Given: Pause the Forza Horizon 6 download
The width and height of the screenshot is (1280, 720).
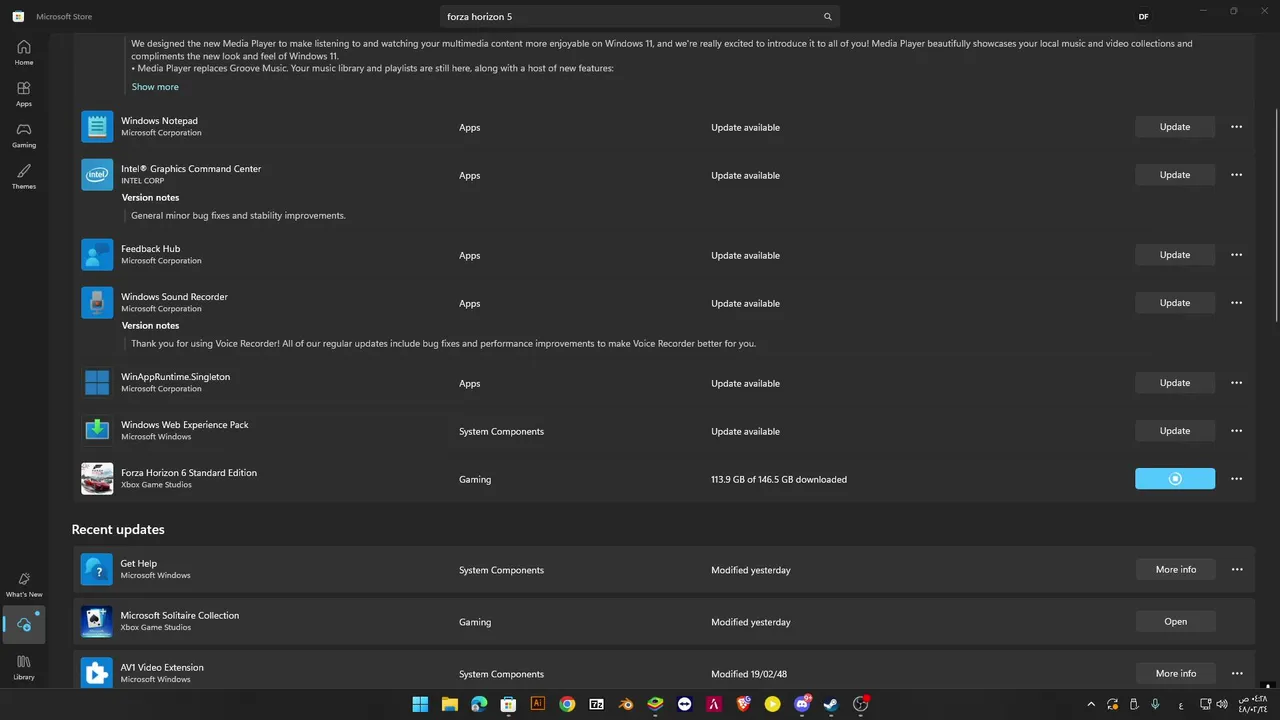Looking at the screenshot, I should tap(1175, 479).
